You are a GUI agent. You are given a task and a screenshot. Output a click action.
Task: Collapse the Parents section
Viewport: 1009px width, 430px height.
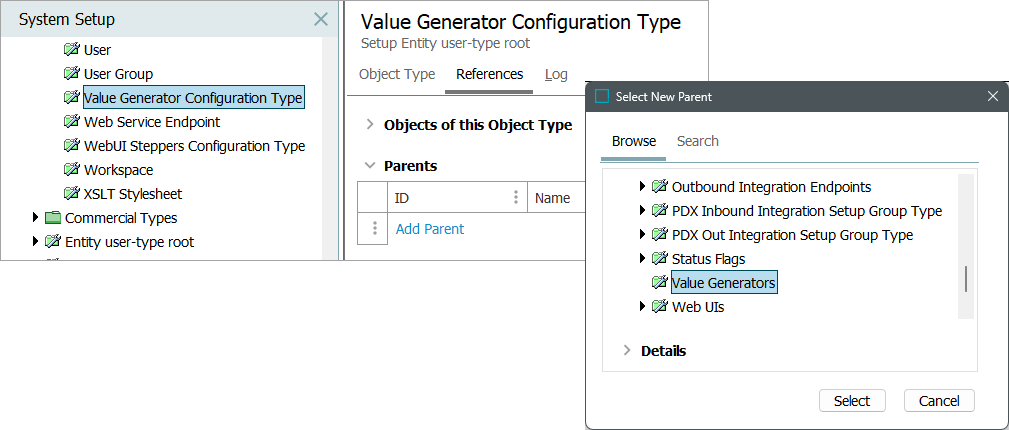[370, 166]
